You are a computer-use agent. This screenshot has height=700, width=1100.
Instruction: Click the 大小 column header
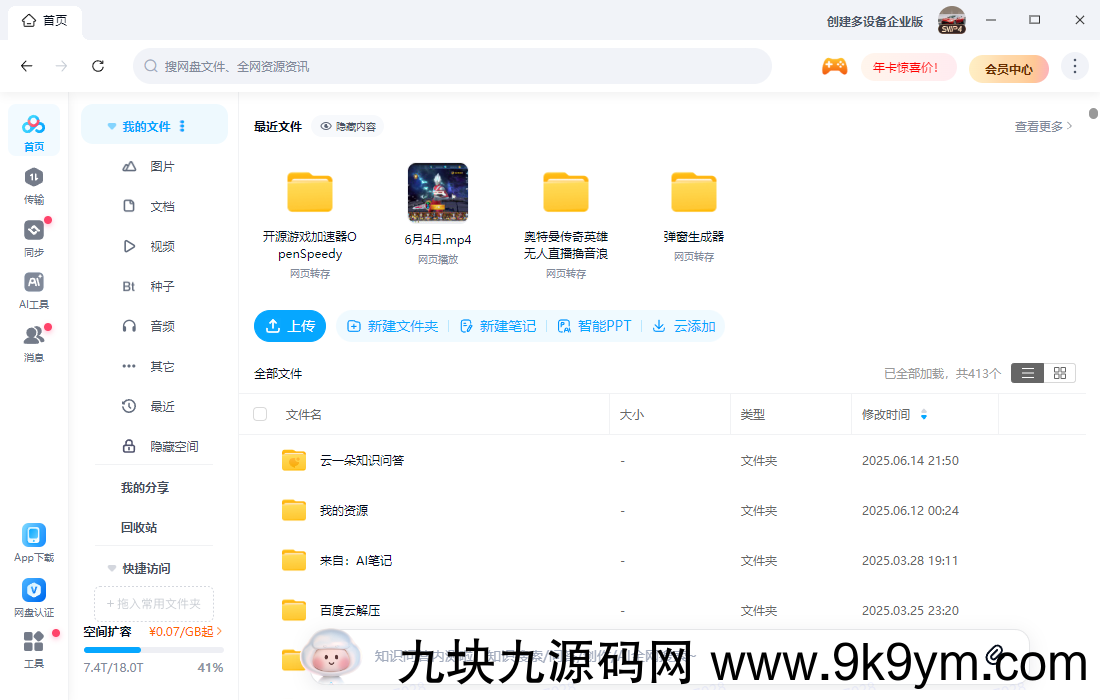631,415
